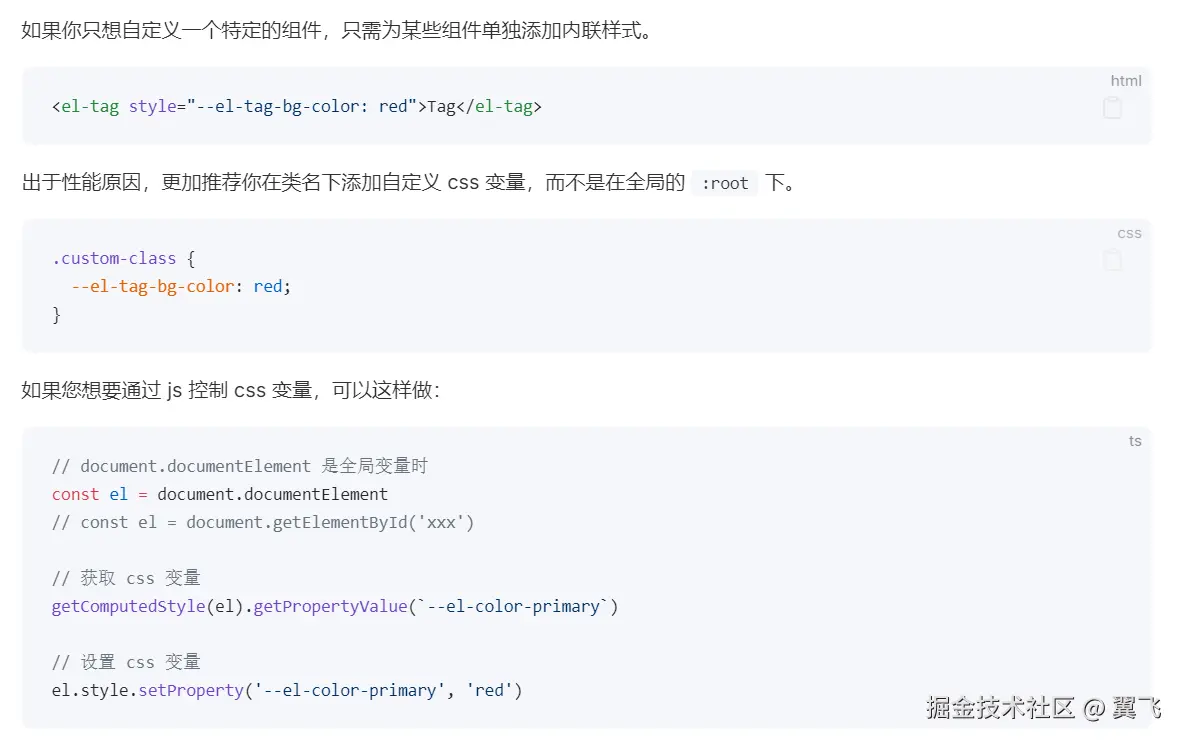Copy the html el-tag code snippet
Viewport: 1183px width, 743px height.
1112,108
